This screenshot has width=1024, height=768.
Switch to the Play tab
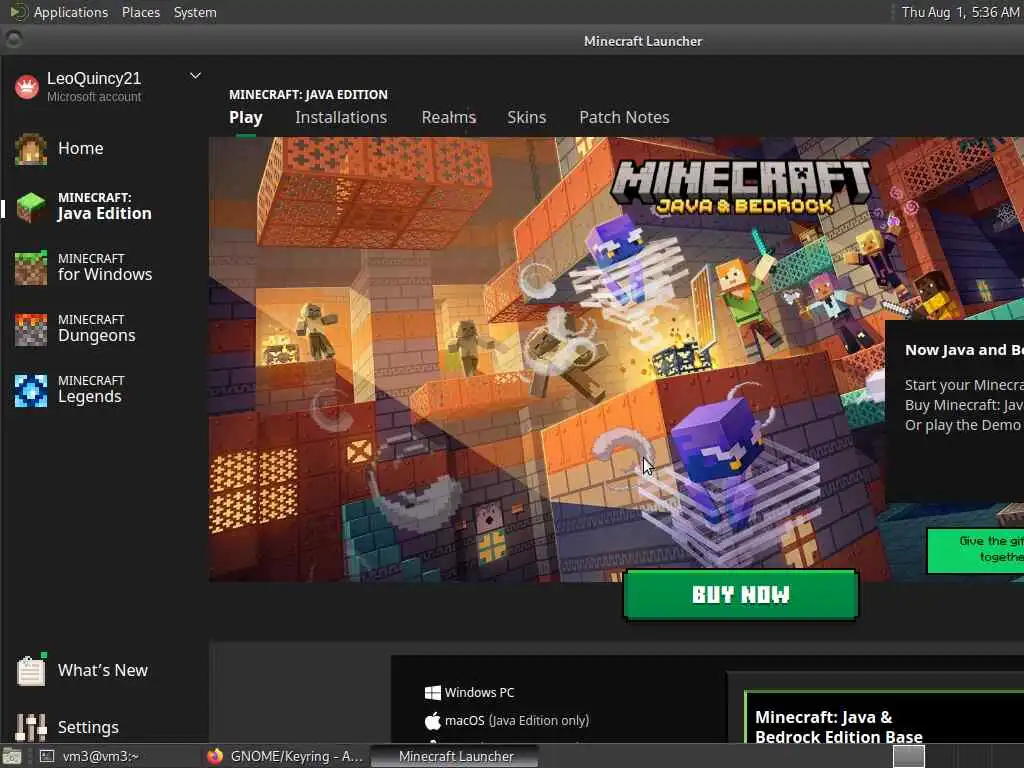[x=246, y=118]
